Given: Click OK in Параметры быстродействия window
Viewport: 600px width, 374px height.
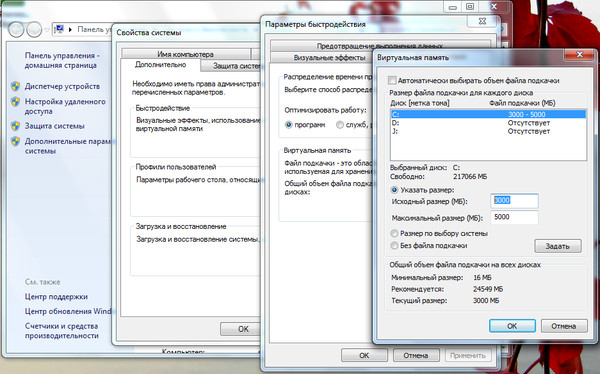Looking at the screenshot, I should [x=364, y=355].
